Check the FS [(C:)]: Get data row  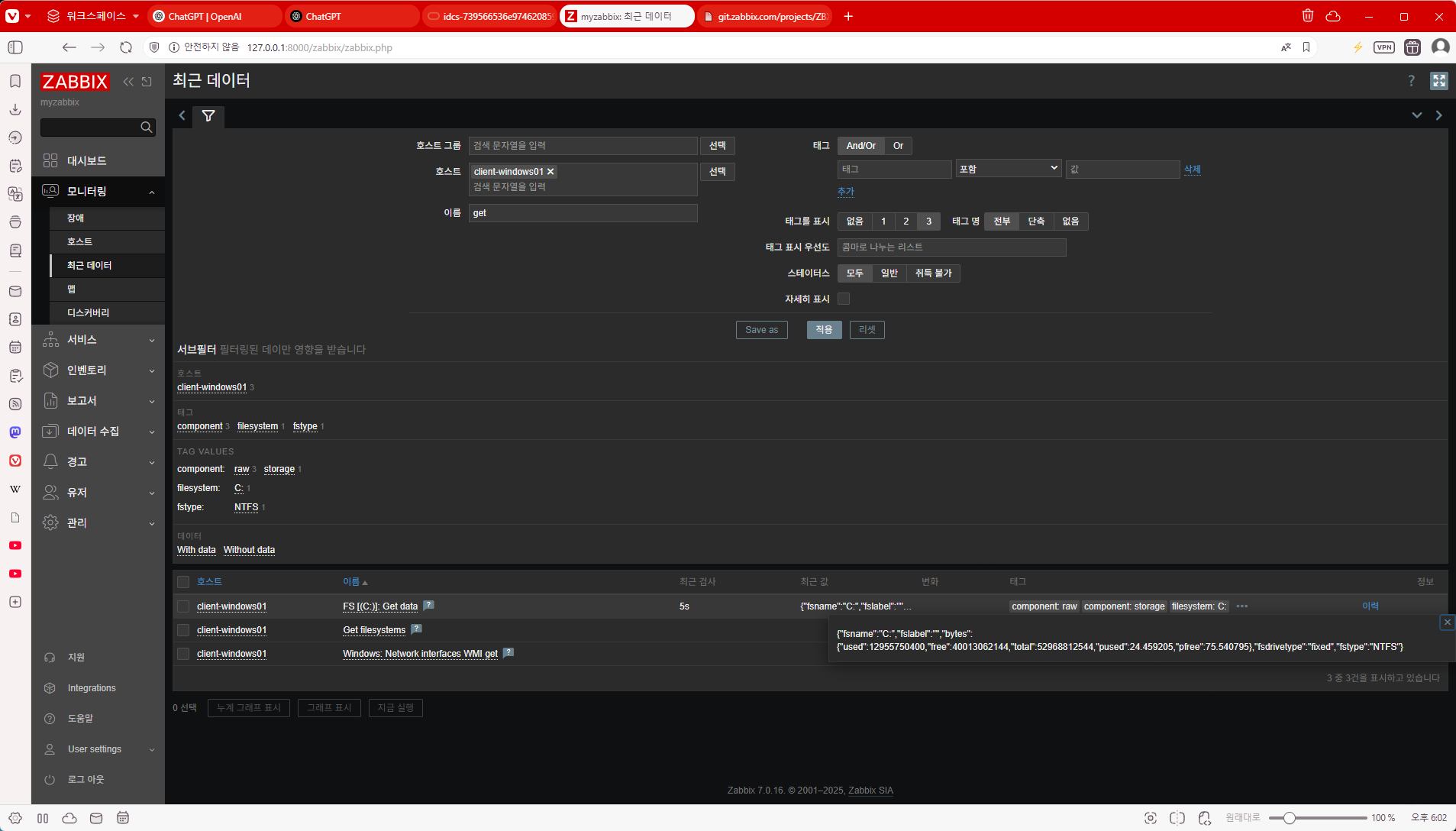(183, 606)
